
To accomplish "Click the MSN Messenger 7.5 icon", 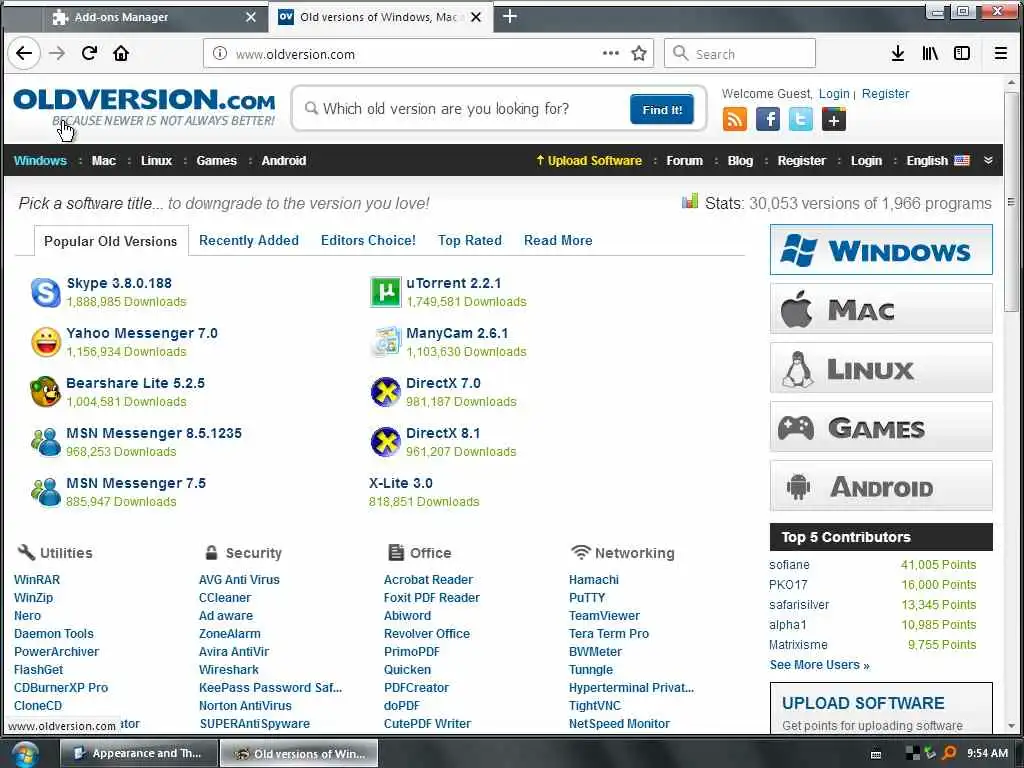I will 46,492.
